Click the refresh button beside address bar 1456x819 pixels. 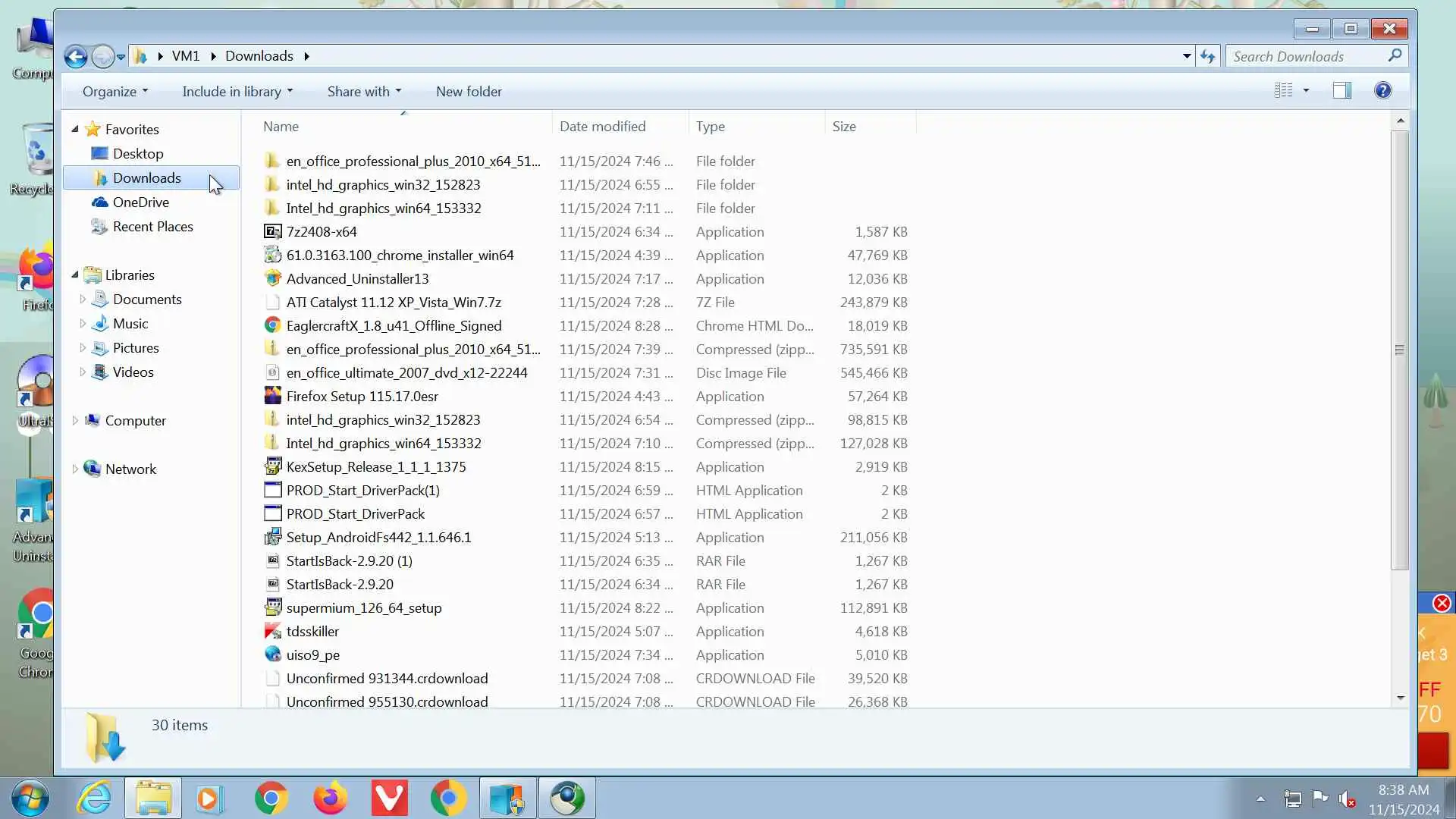coord(1207,56)
